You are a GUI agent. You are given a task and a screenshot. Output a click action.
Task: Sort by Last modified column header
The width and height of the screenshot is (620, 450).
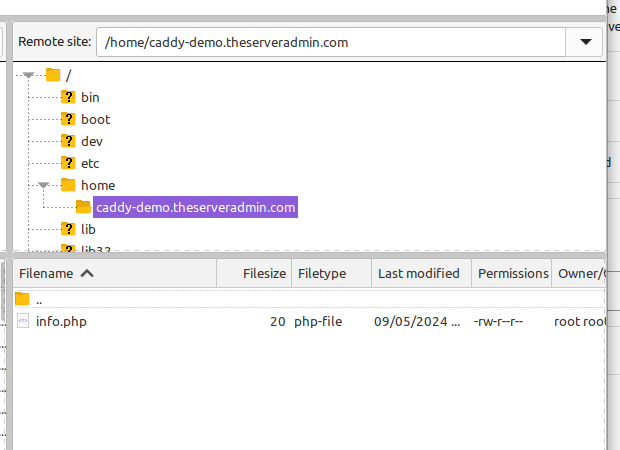point(419,273)
